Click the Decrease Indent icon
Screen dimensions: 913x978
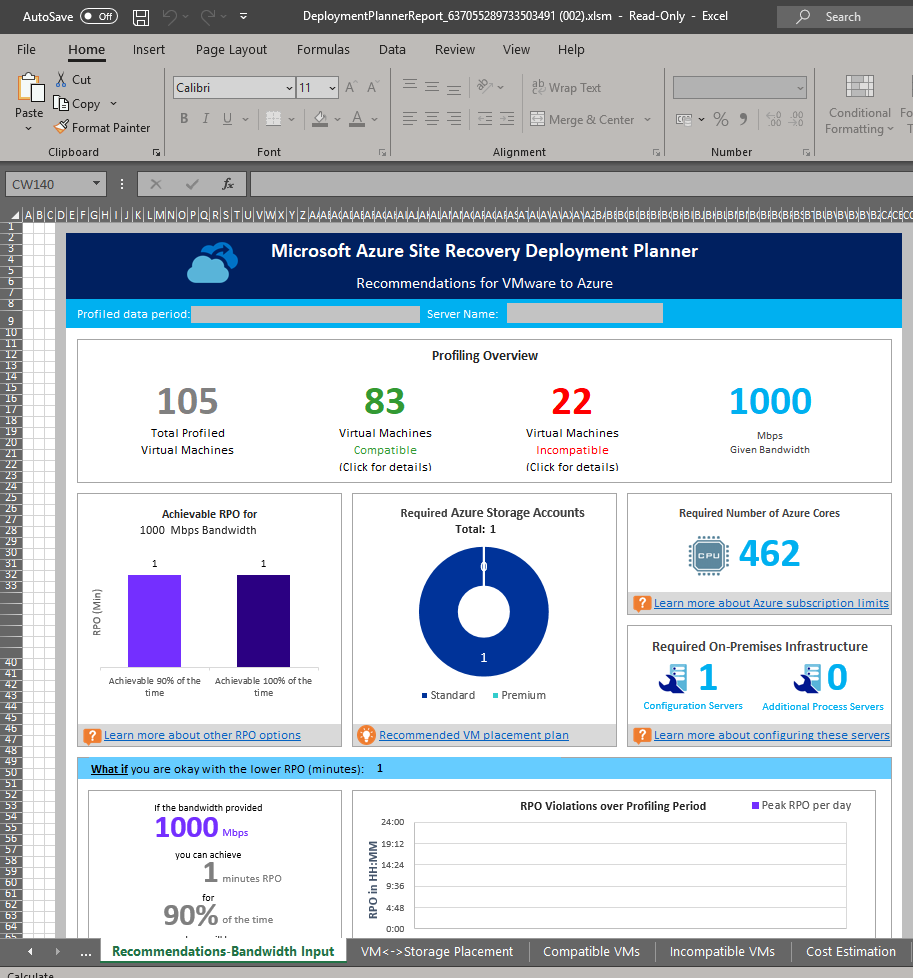(485, 119)
